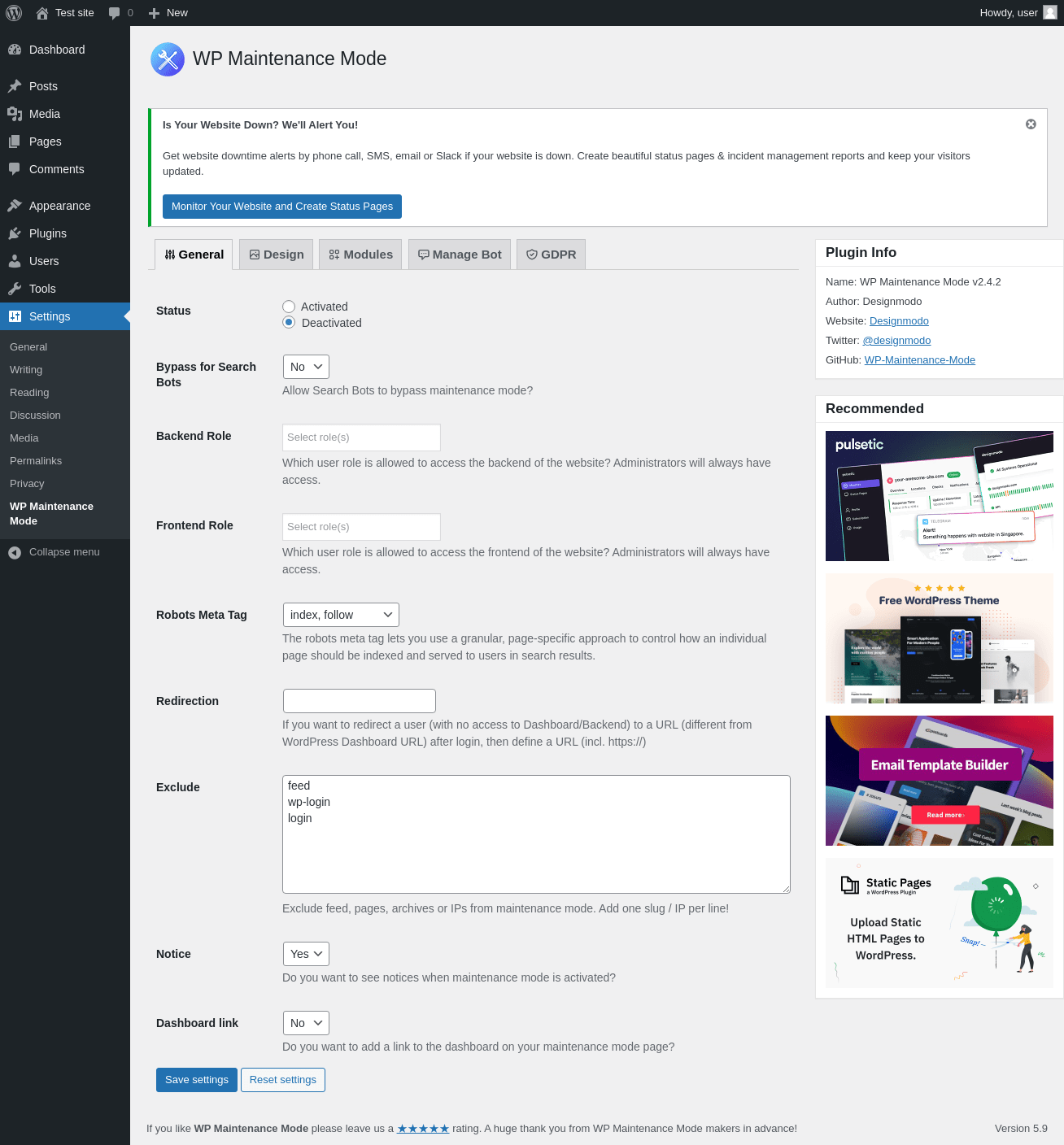The image size is (1064, 1145).
Task: Open the Free WordPress Theme banner
Action: (x=940, y=638)
